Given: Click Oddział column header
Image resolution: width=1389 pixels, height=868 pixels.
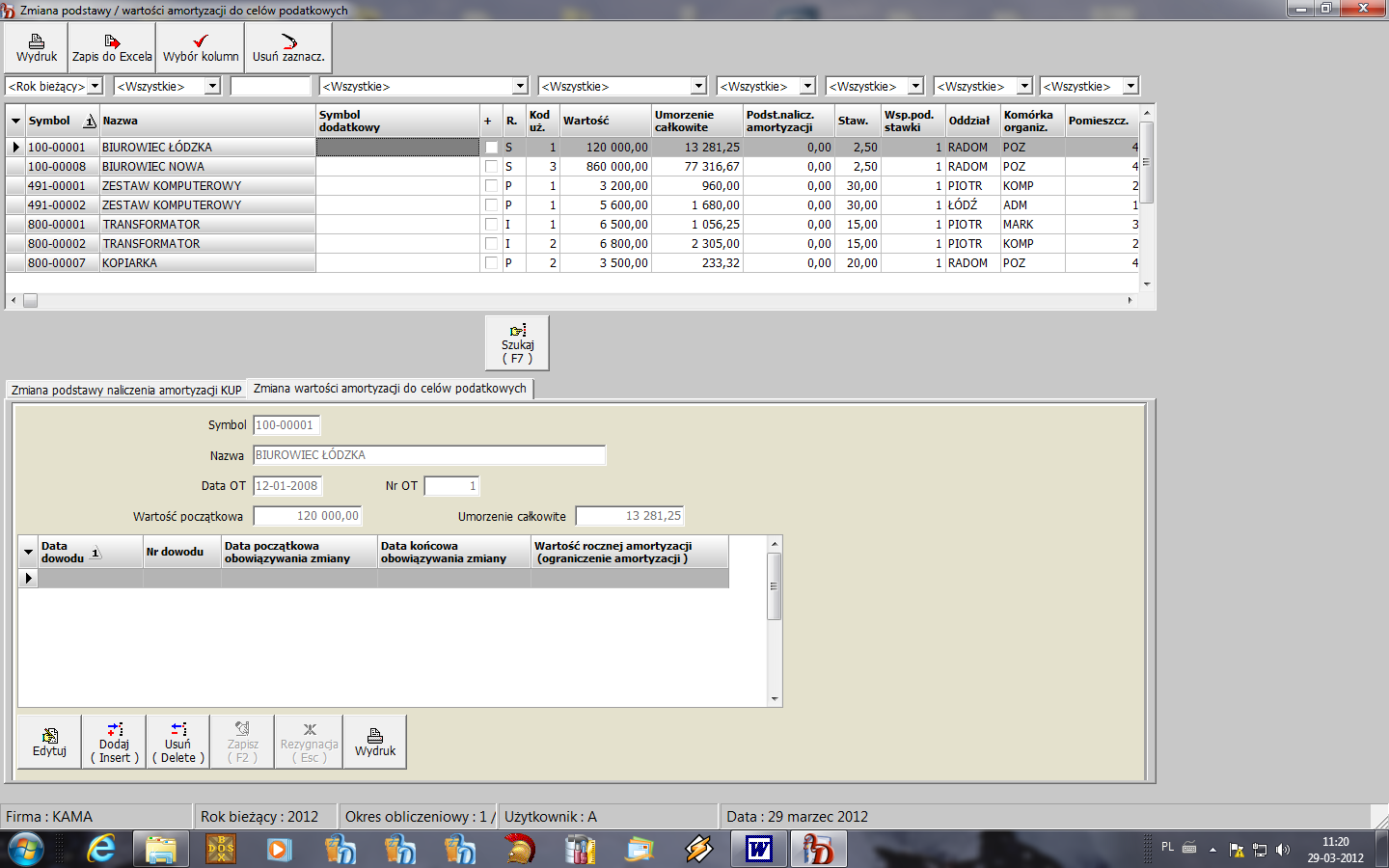Looking at the screenshot, I should coord(972,121).
